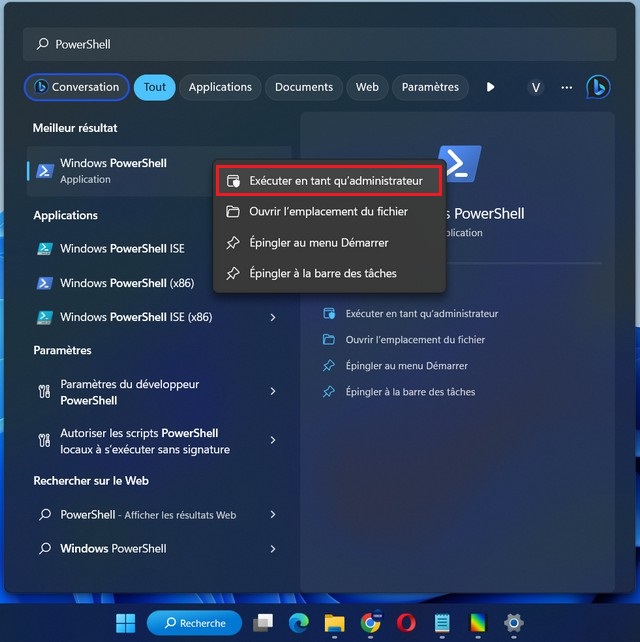Expand PowerShell Afficher les résultats Web chevron
This screenshot has width=640, height=642.
click(273, 515)
